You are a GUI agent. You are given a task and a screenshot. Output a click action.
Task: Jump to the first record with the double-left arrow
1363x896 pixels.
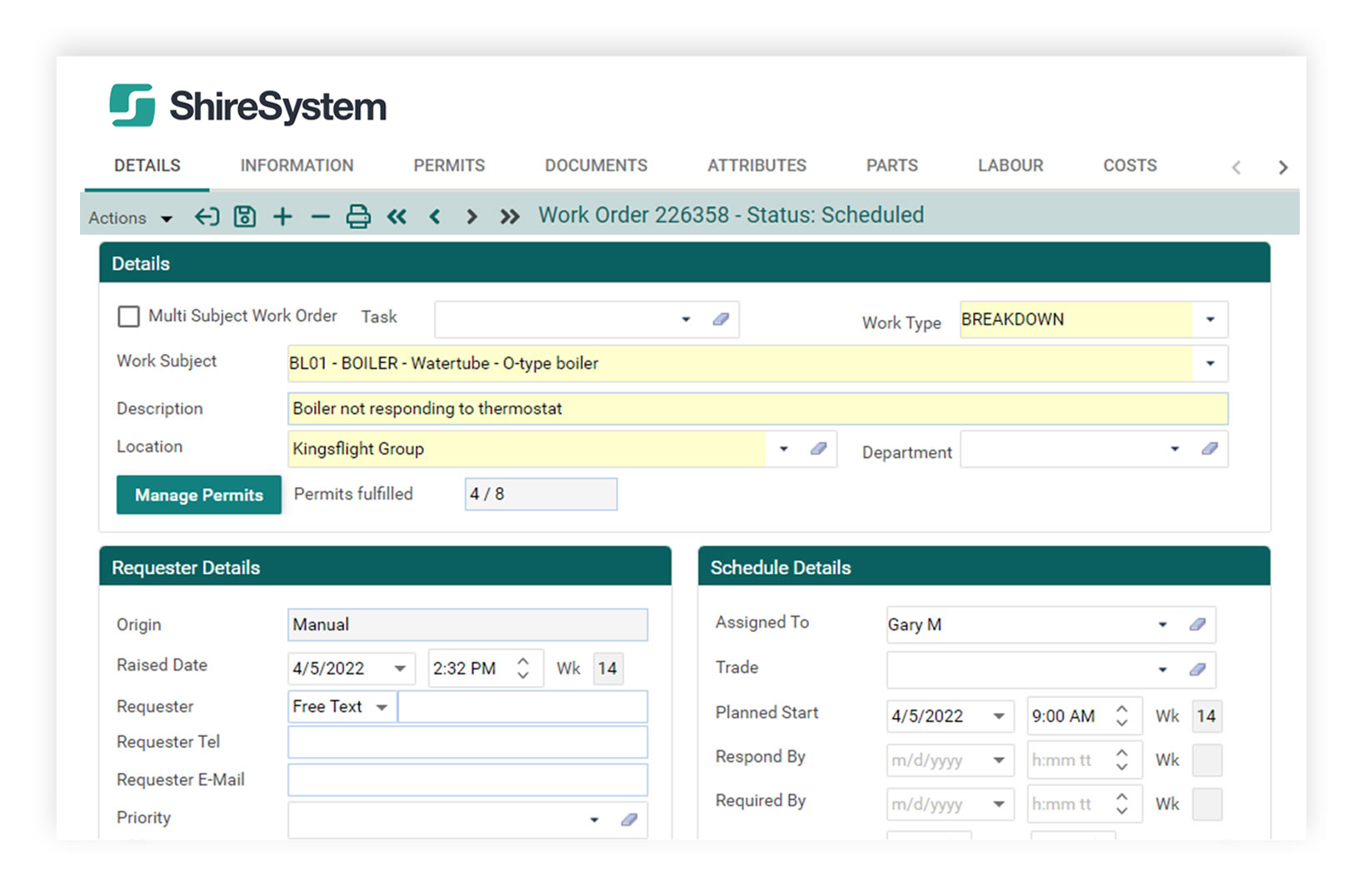click(397, 217)
